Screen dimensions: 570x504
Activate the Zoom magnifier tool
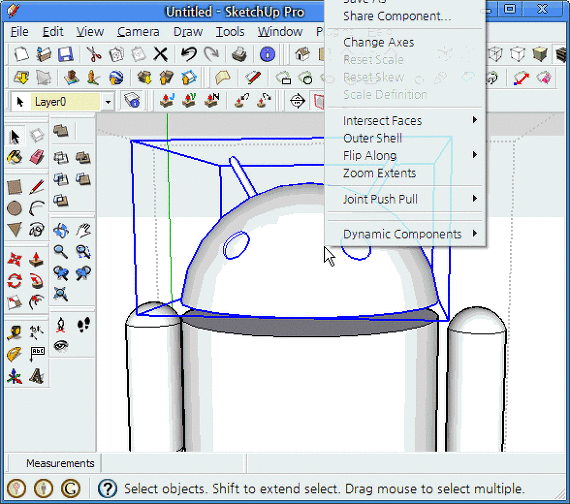click(x=61, y=252)
